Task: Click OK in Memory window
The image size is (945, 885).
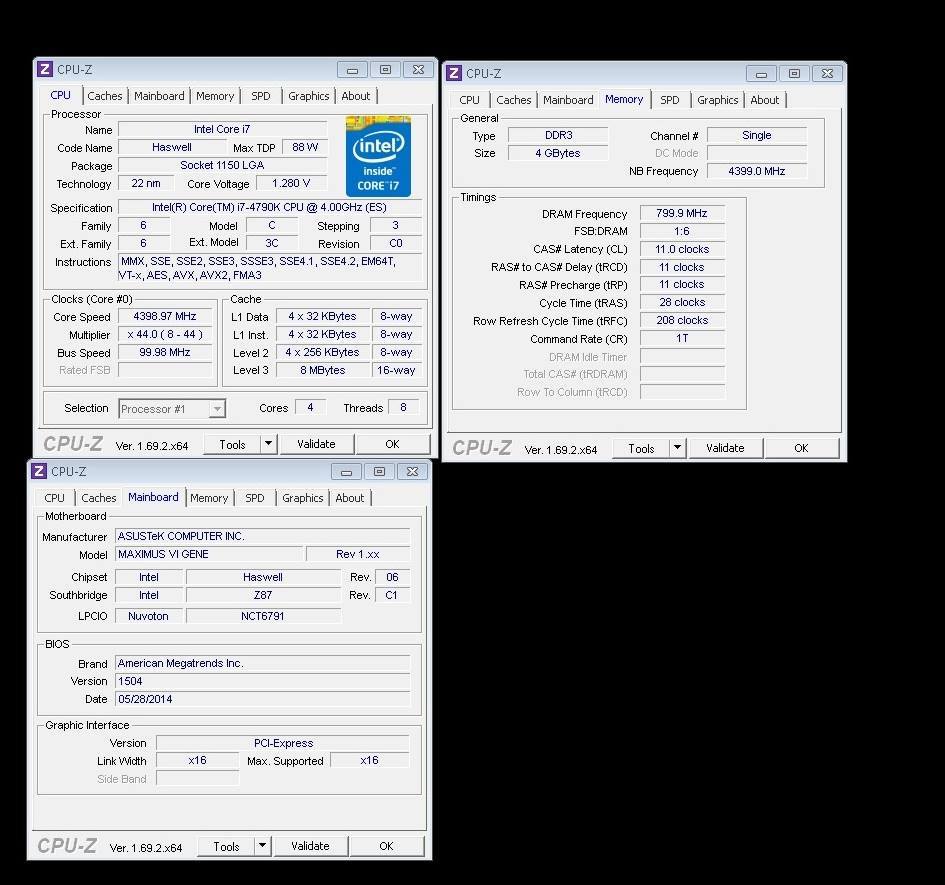Action: click(x=801, y=449)
